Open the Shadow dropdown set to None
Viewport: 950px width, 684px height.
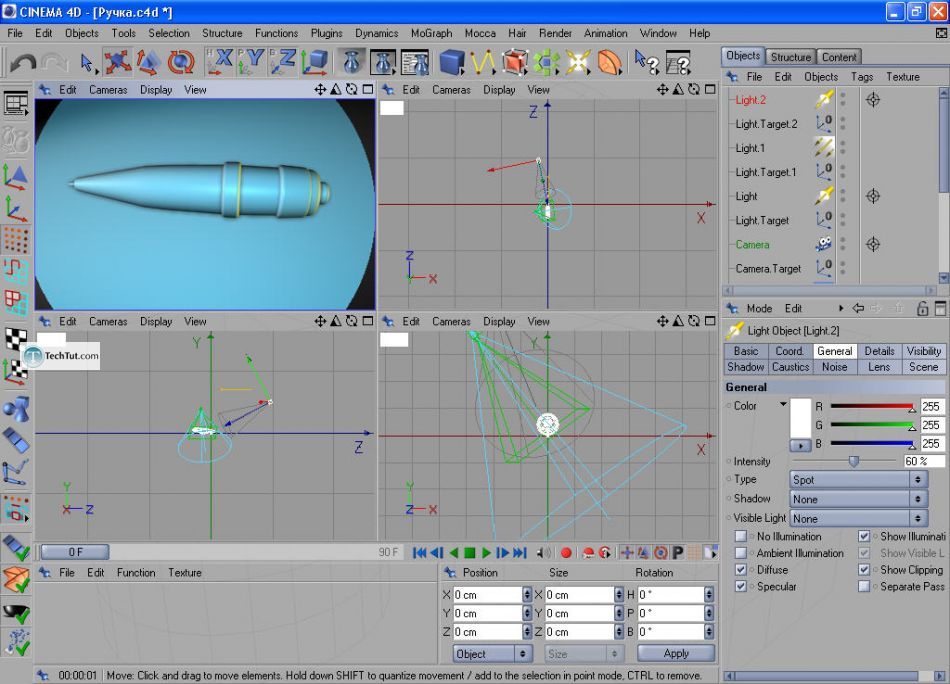858,499
